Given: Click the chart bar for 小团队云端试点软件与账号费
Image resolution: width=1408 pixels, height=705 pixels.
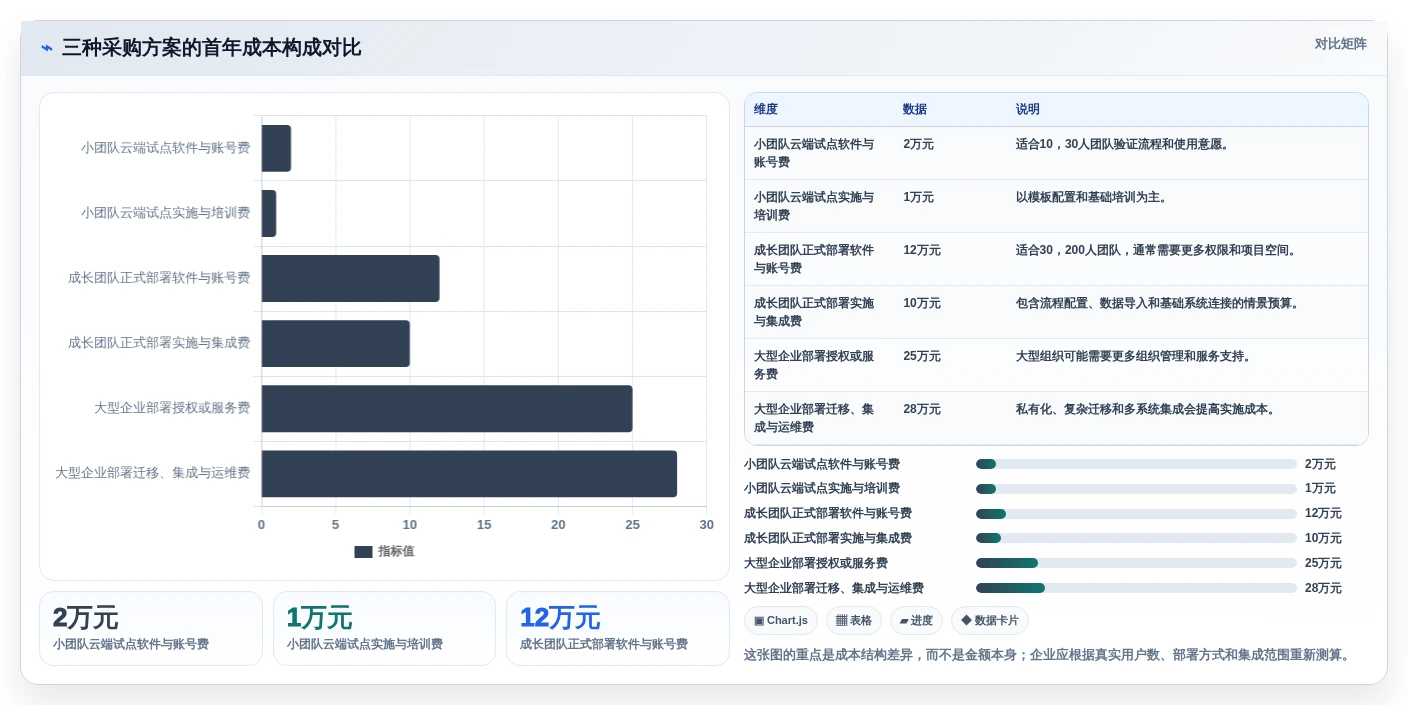Looking at the screenshot, I should point(276,148).
